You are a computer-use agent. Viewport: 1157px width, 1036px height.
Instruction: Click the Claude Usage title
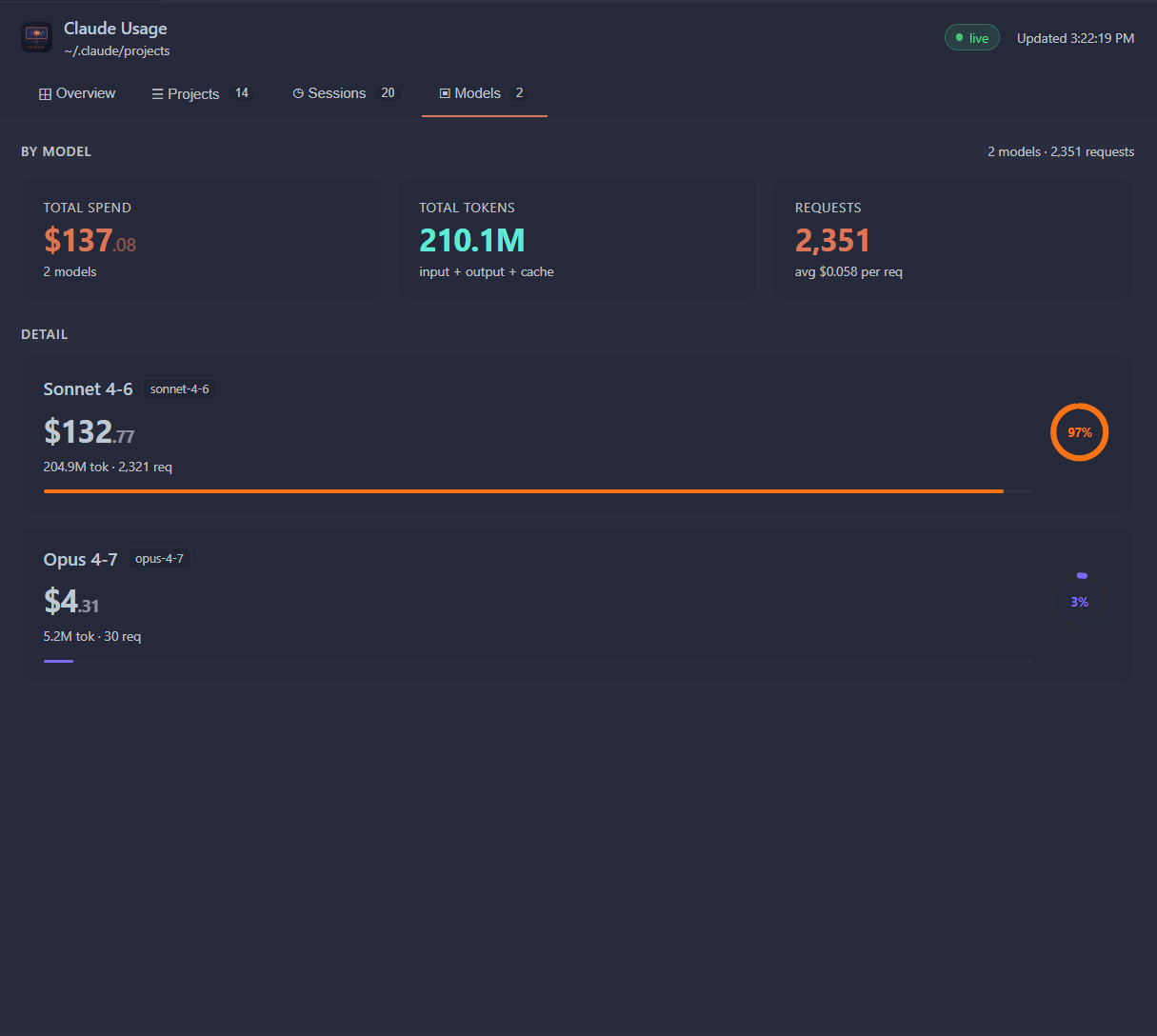[x=115, y=29]
